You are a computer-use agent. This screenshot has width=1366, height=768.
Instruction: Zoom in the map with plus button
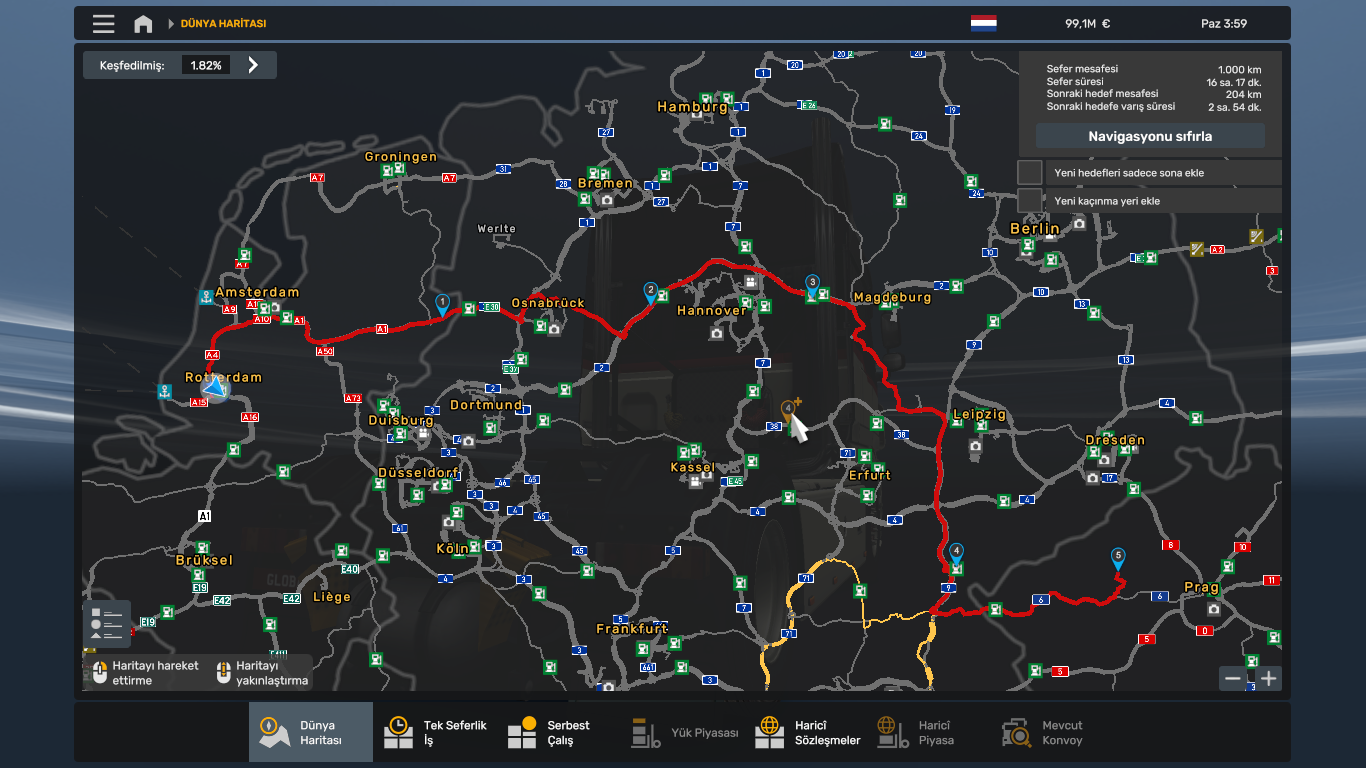(1269, 678)
